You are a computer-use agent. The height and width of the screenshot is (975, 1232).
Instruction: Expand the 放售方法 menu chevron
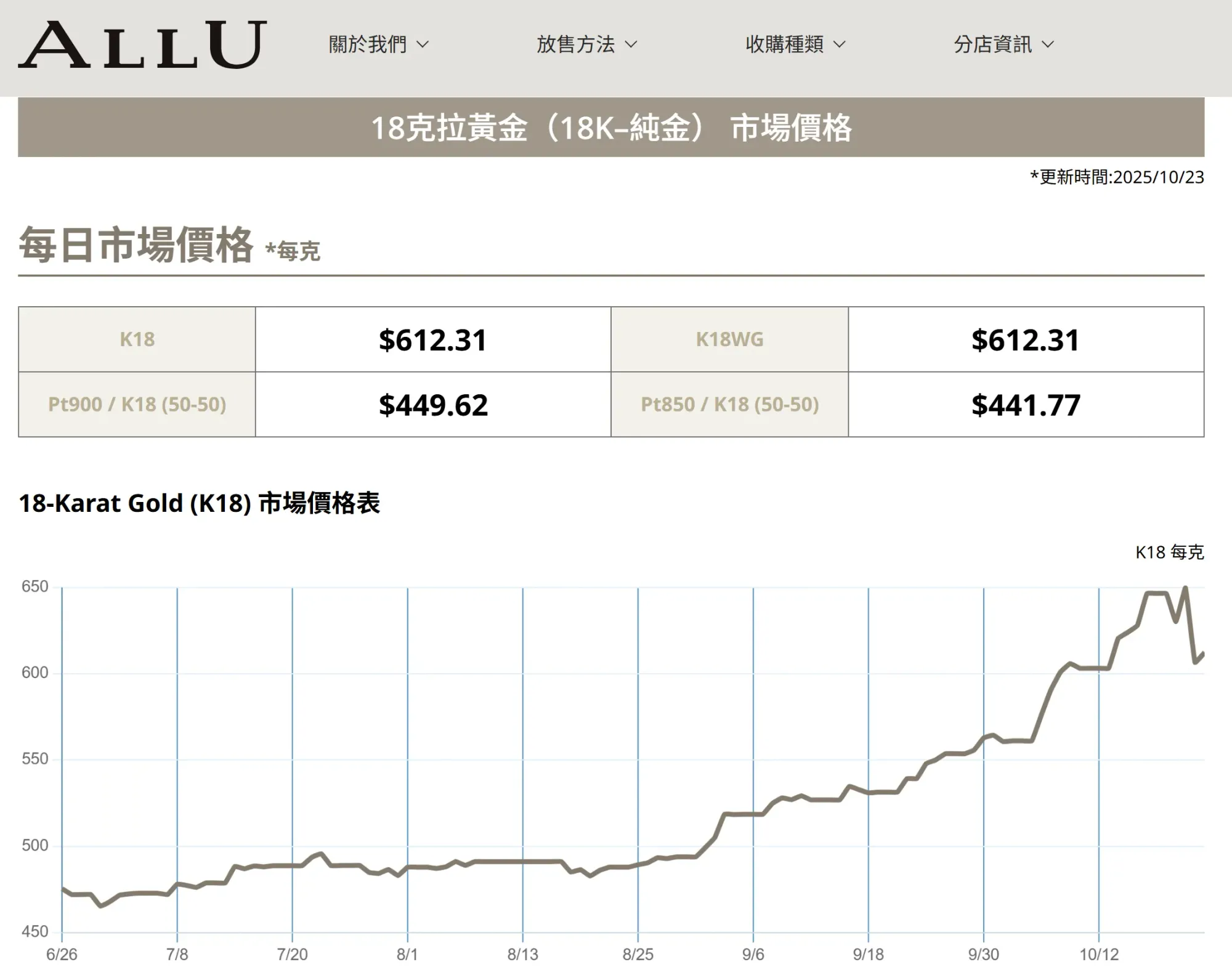(x=631, y=44)
